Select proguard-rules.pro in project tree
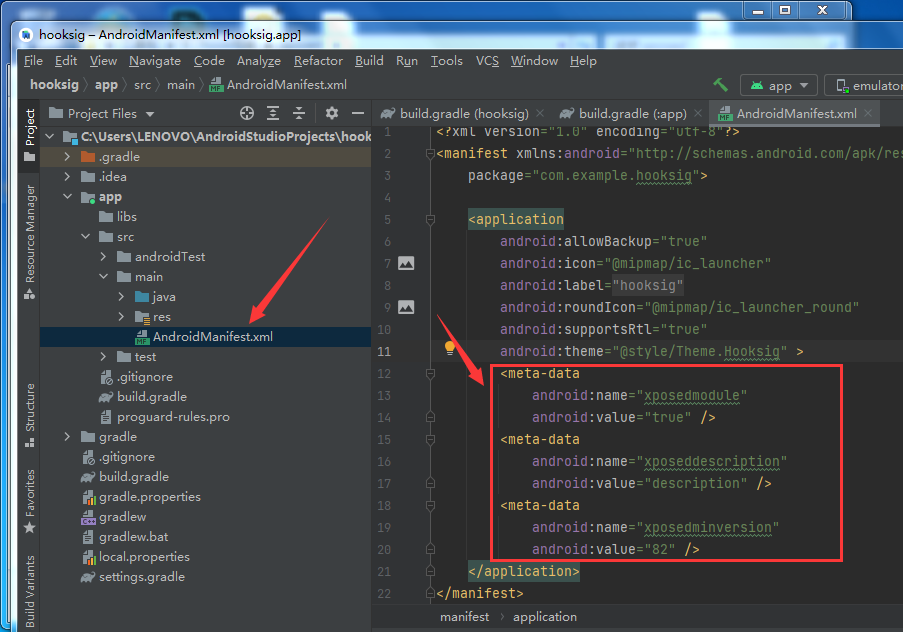903x632 pixels. coord(172,417)
